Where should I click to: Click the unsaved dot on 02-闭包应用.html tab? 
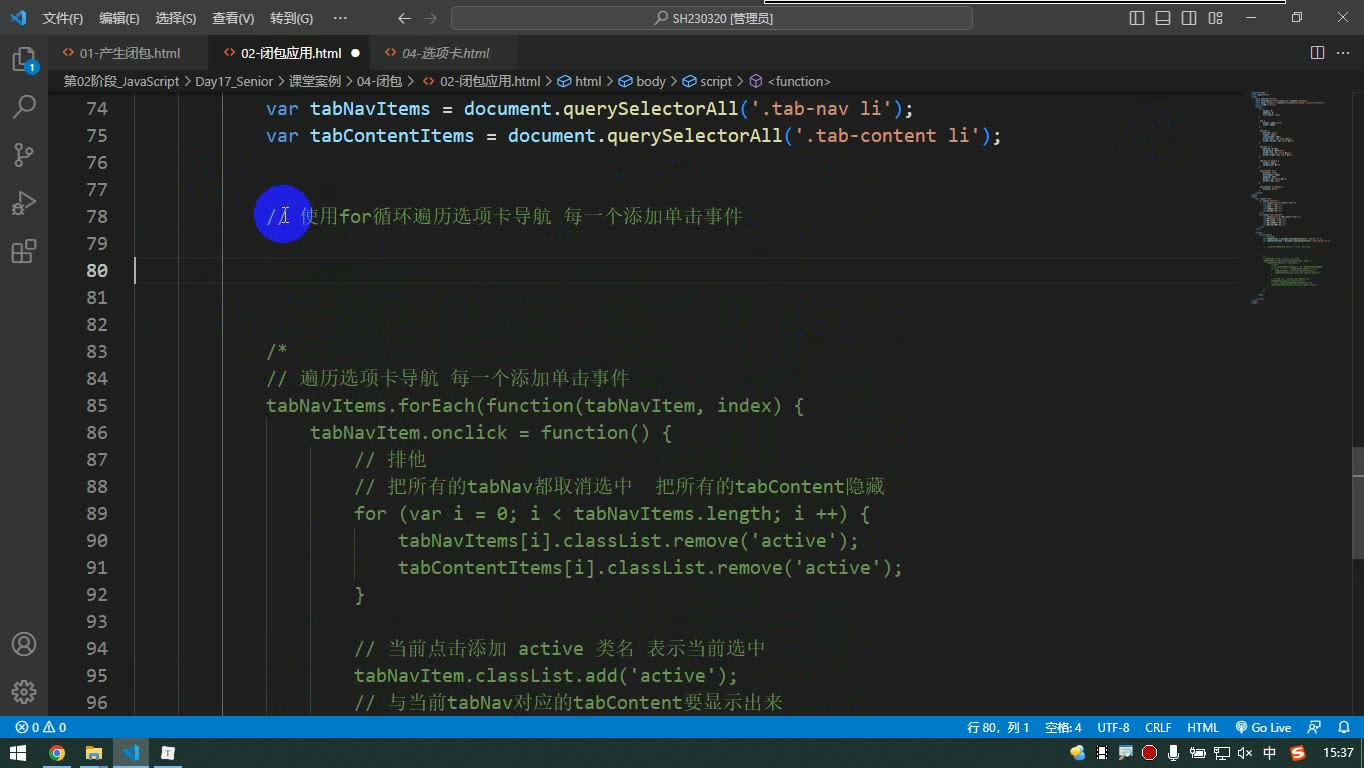pos(355,53)
